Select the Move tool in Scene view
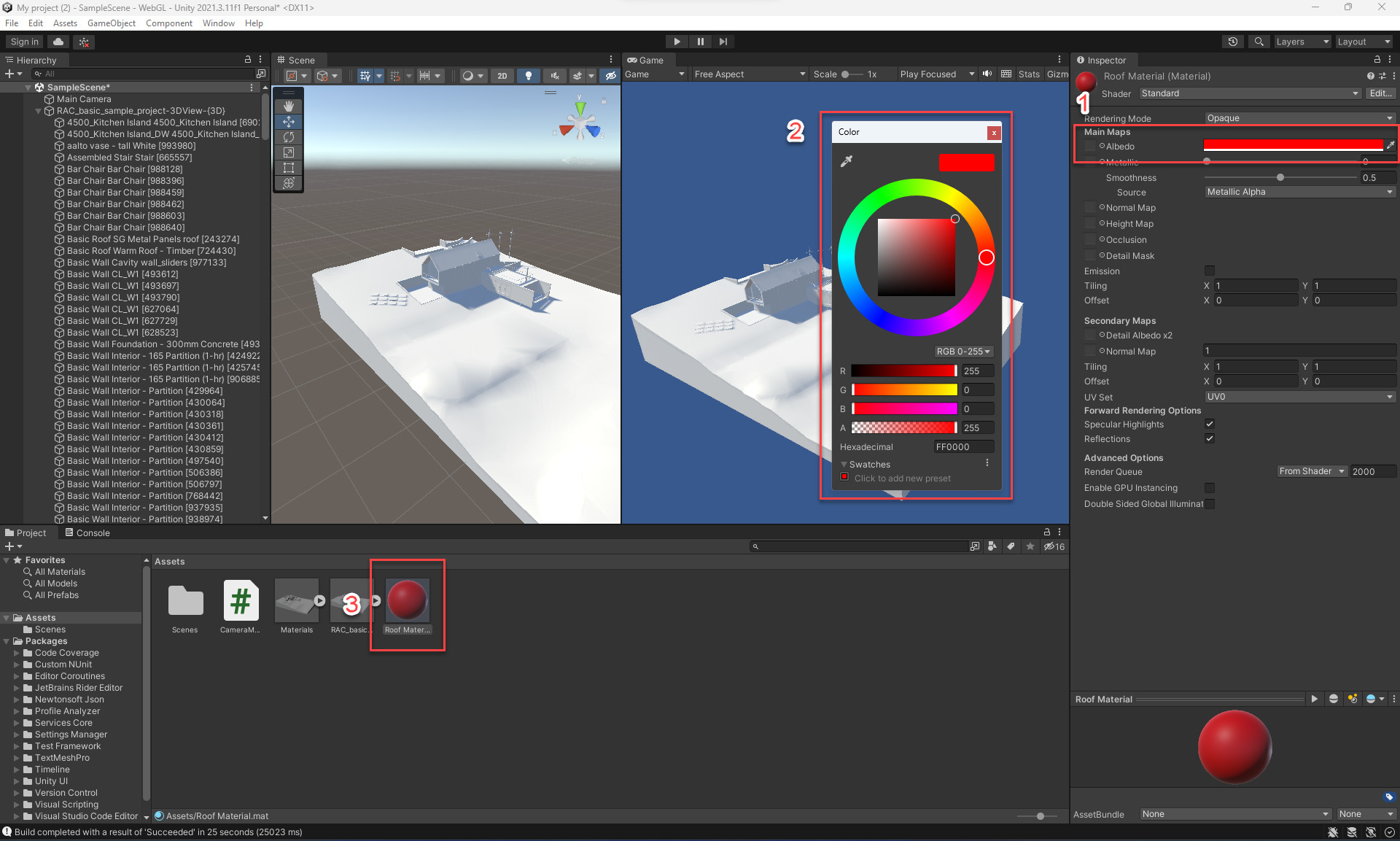This screenshot has width=1400, height=841. (289, 122)
